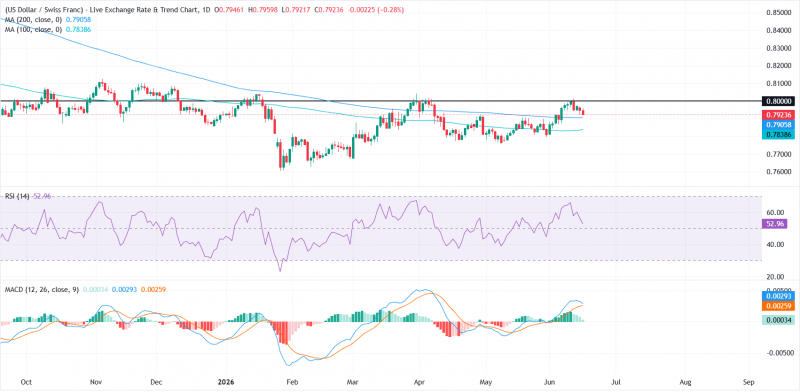Click the -0.00225 (-0.28%) change value
Image resolution: width=800 pixels, height=392 pixels.
pyautogui.click(x=377, y=11)
